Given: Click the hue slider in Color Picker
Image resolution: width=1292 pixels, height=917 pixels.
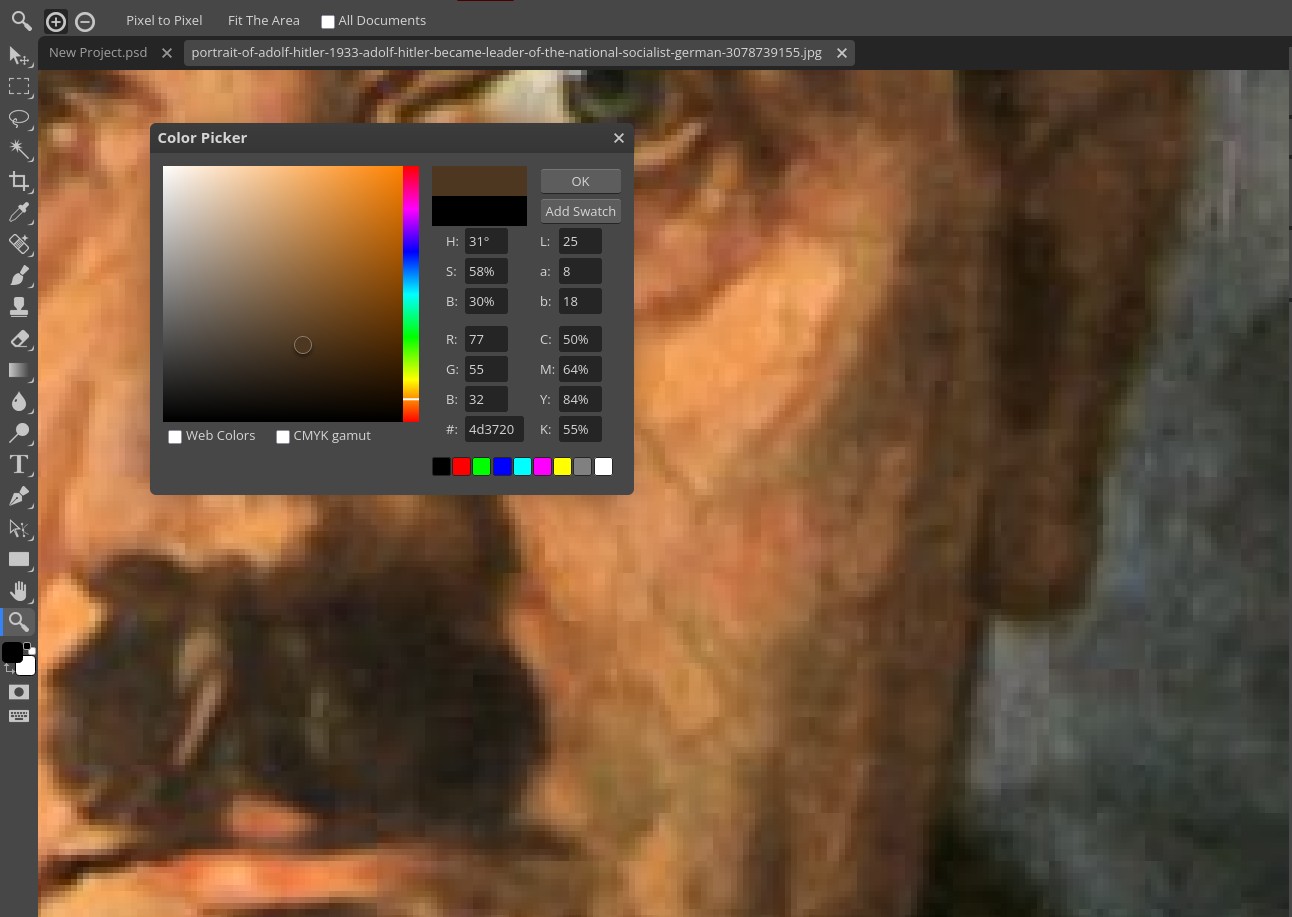Looking at the screenshot, I should click(x=411, y=294).
